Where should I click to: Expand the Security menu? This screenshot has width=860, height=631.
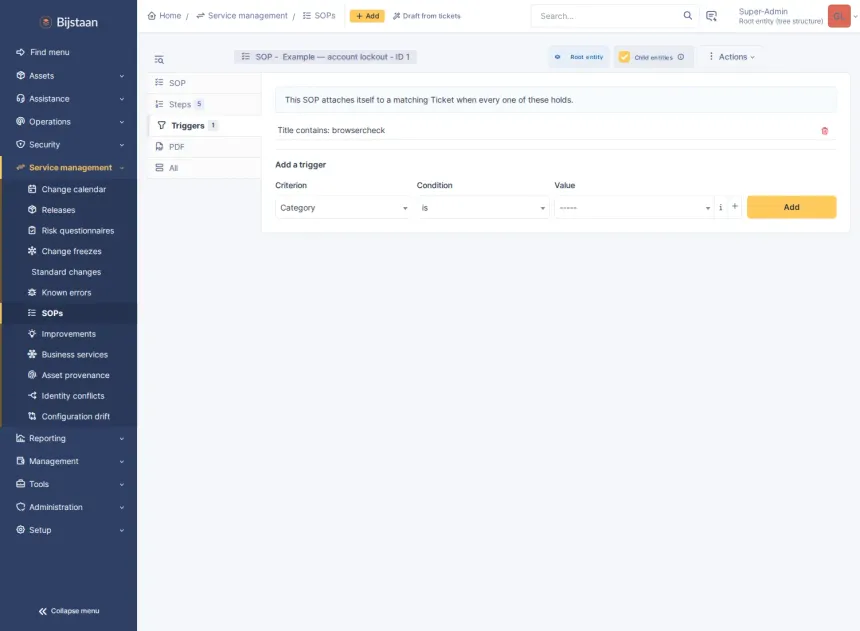coord(69,144)
